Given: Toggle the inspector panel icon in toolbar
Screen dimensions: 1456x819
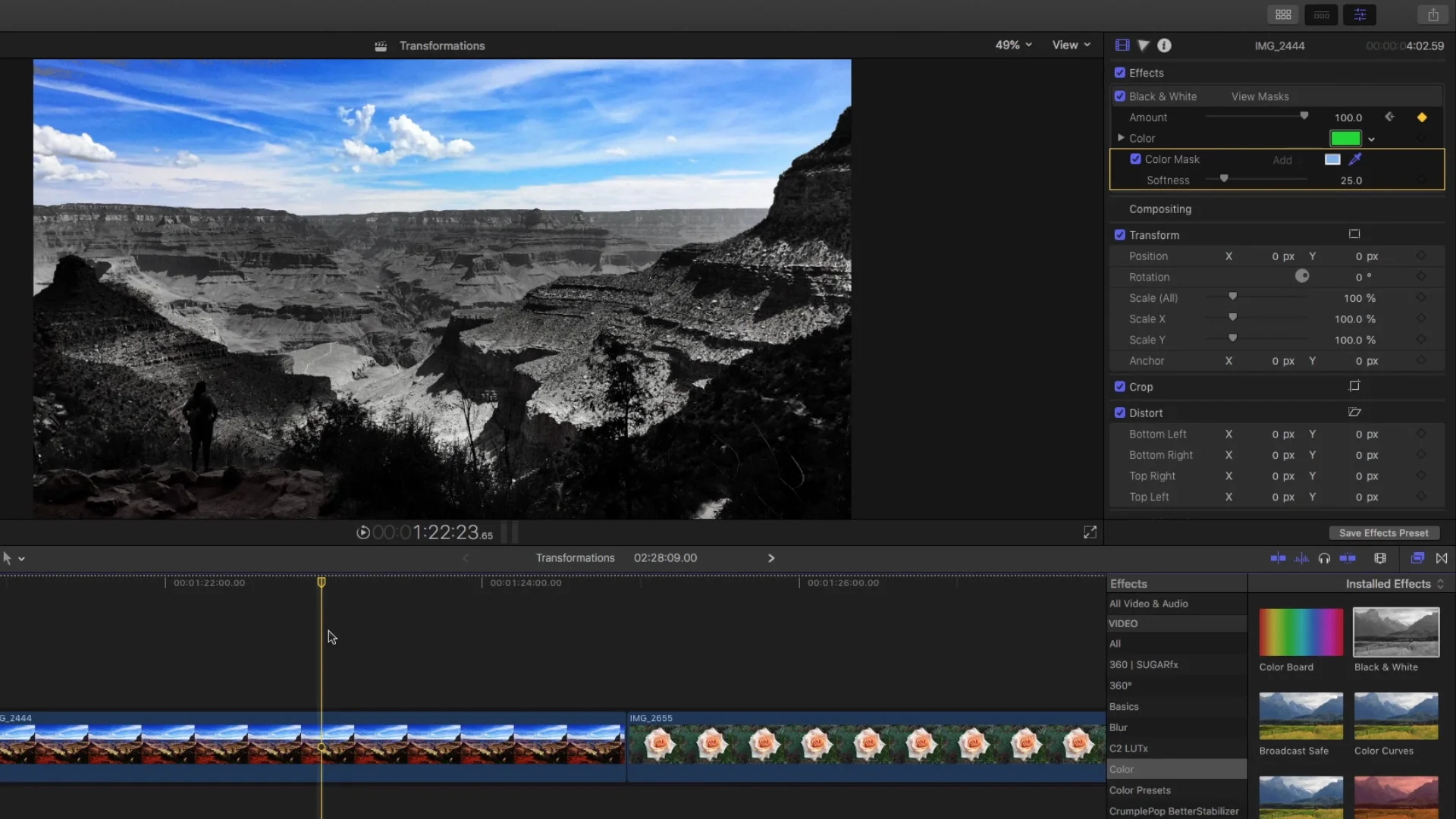Looking at the screenshot, I should [1360, 15].
